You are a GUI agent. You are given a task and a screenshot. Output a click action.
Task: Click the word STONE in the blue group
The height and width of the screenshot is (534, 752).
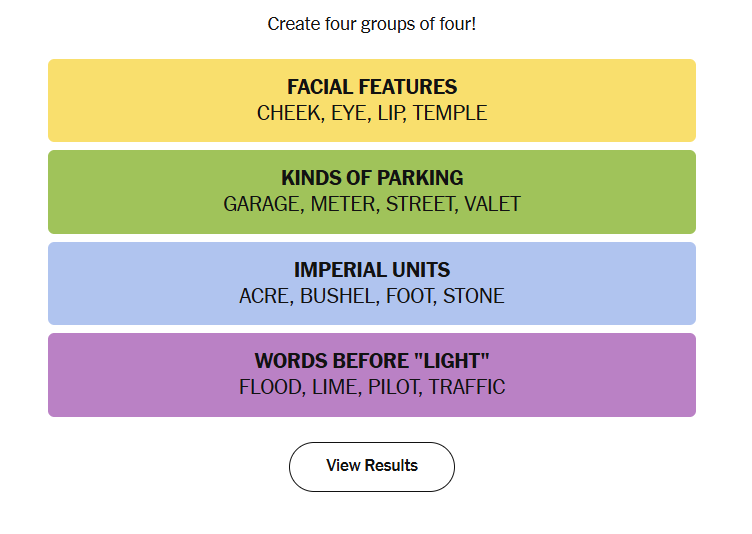click(x=474, y=297)
